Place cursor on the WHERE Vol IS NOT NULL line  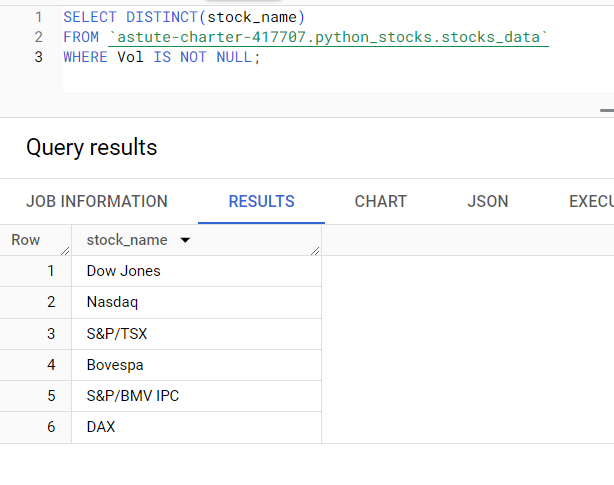(162, 57)
